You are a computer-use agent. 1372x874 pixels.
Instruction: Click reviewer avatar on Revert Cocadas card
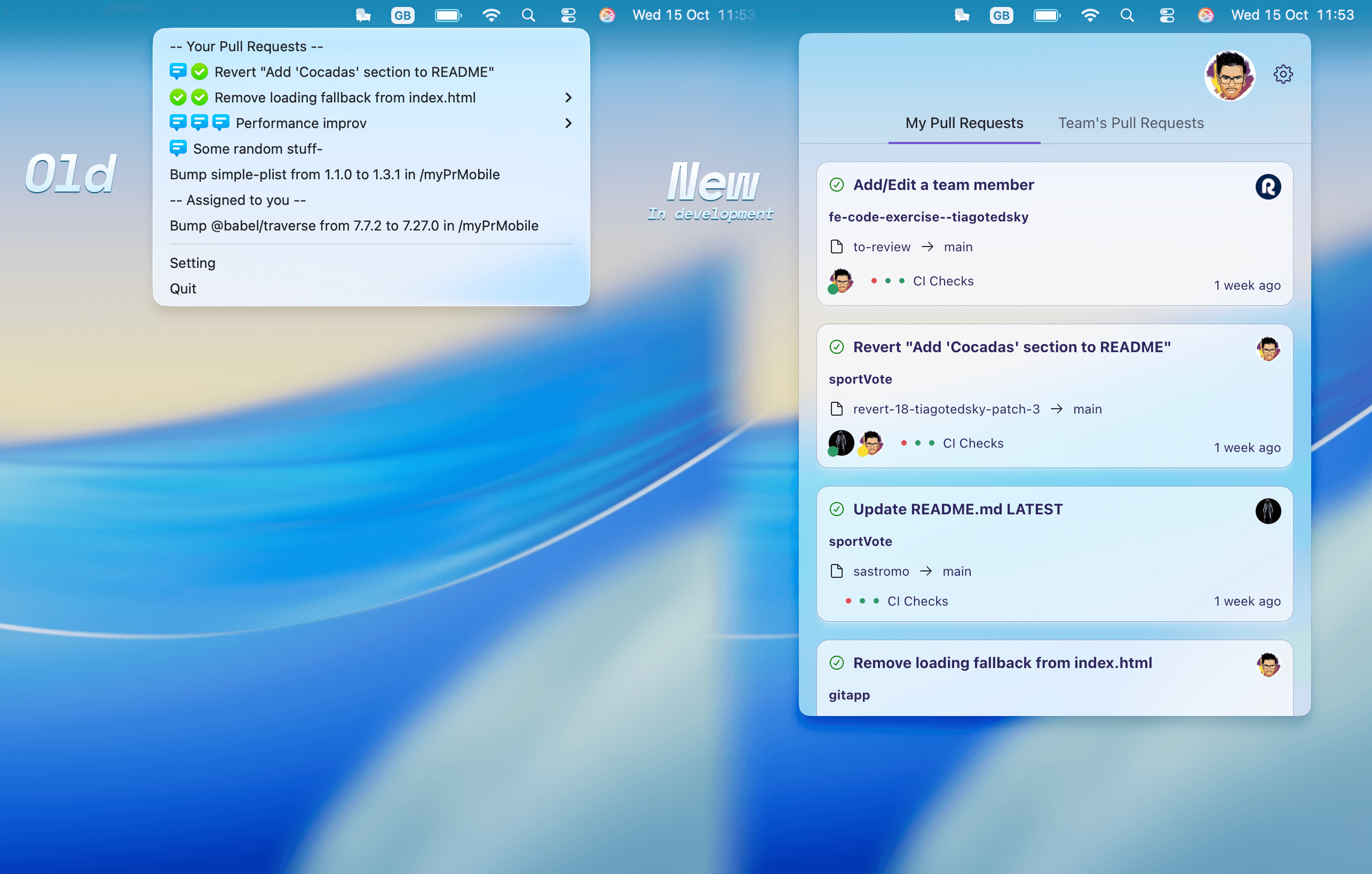(841, 443)
